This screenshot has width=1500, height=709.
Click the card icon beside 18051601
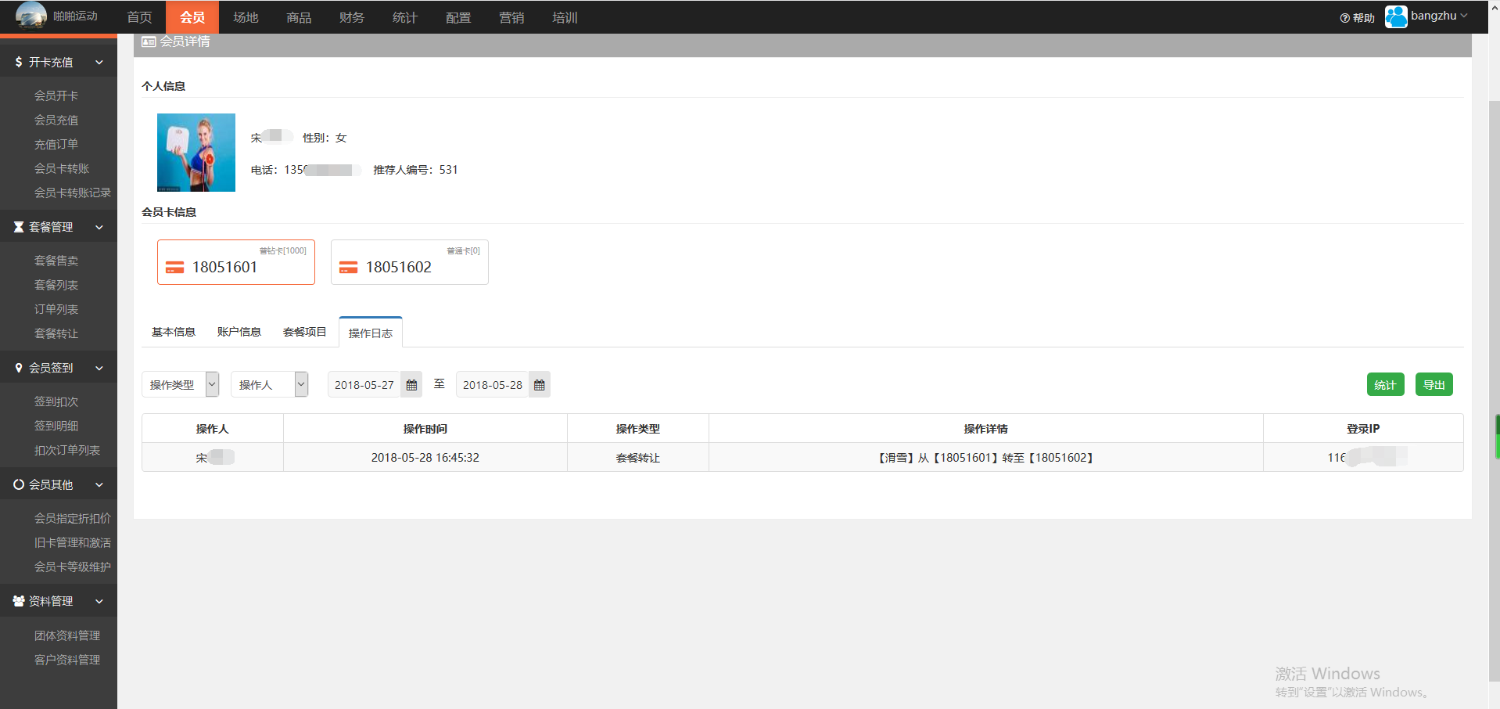[x=175, y=267]
